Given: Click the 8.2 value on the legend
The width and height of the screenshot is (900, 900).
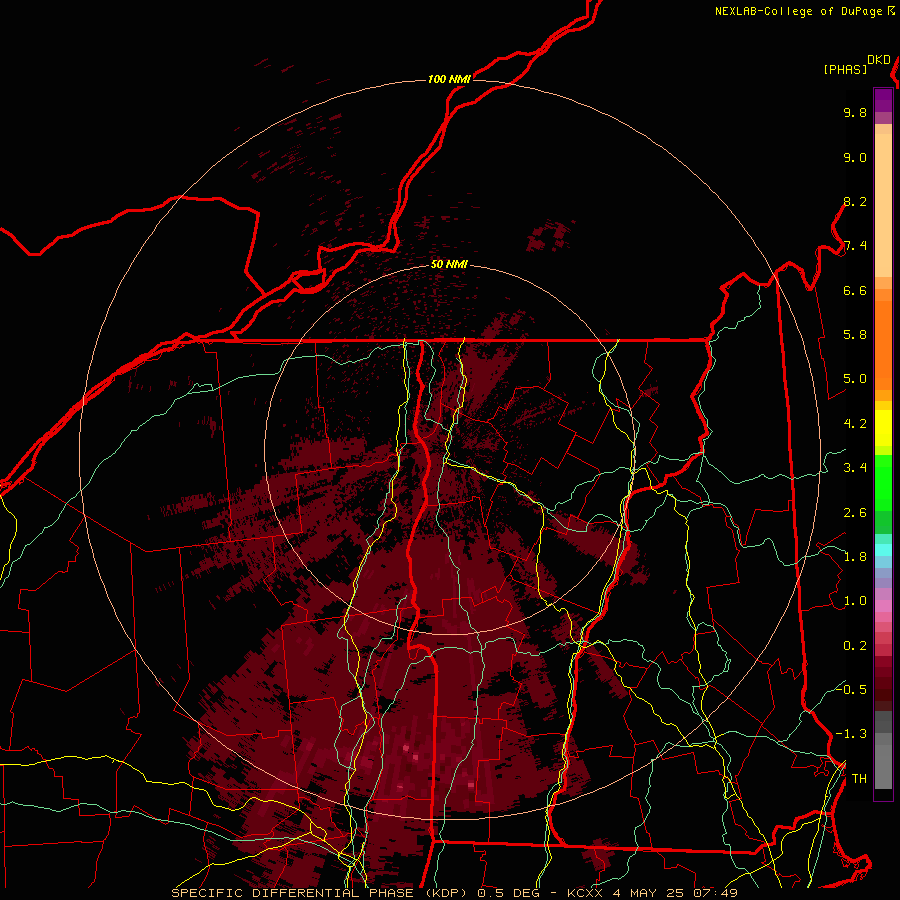Looking at the screenshot, I should tap(855, 201).
